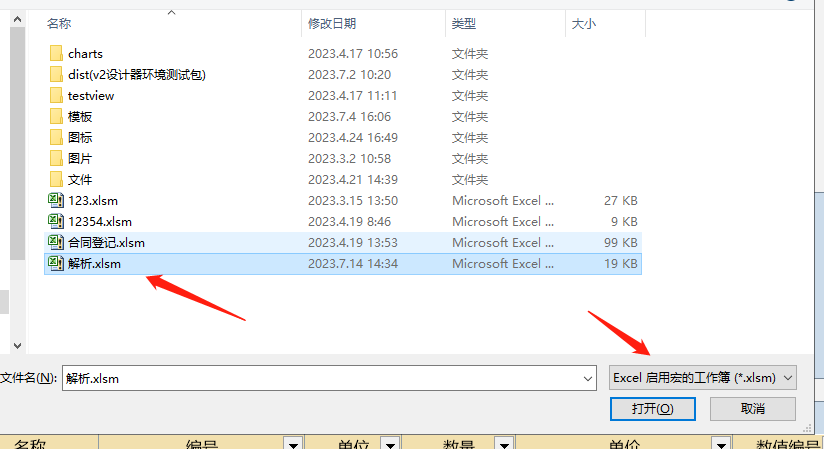
Task: Click the 取消 button
Action: (x=752, y=408)
